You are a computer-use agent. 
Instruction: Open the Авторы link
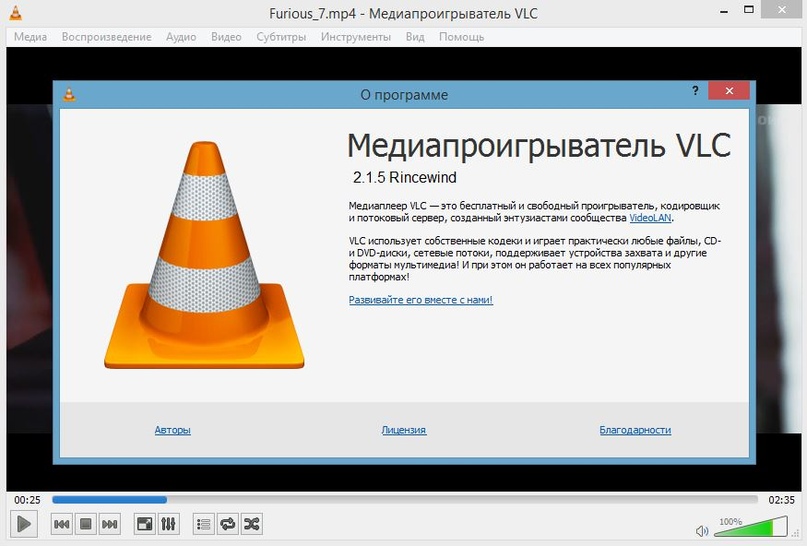[x=172, y=430]
